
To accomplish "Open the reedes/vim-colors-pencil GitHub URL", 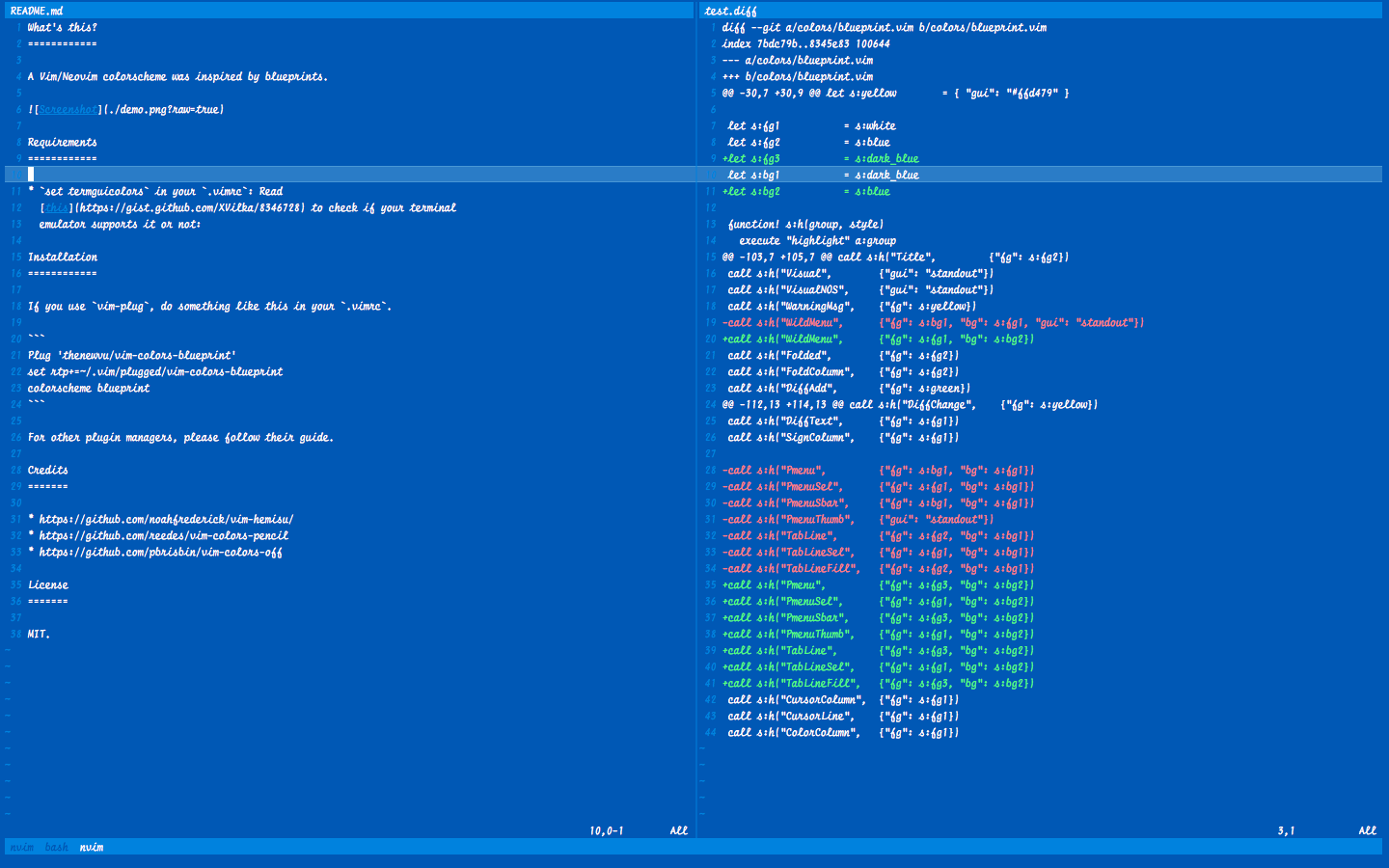I will [x=163, y=535].
